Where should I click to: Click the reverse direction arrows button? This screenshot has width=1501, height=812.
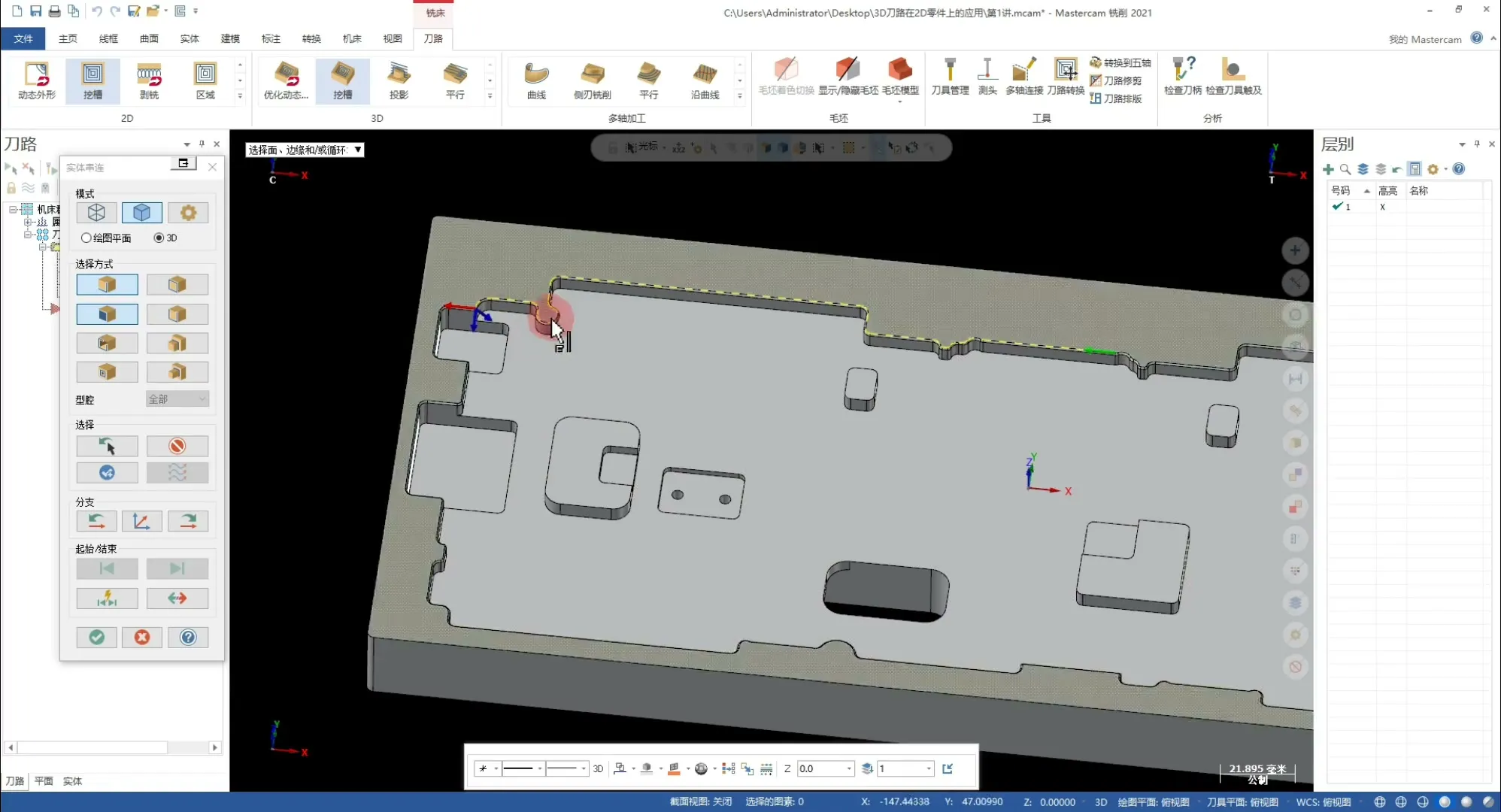177,598
